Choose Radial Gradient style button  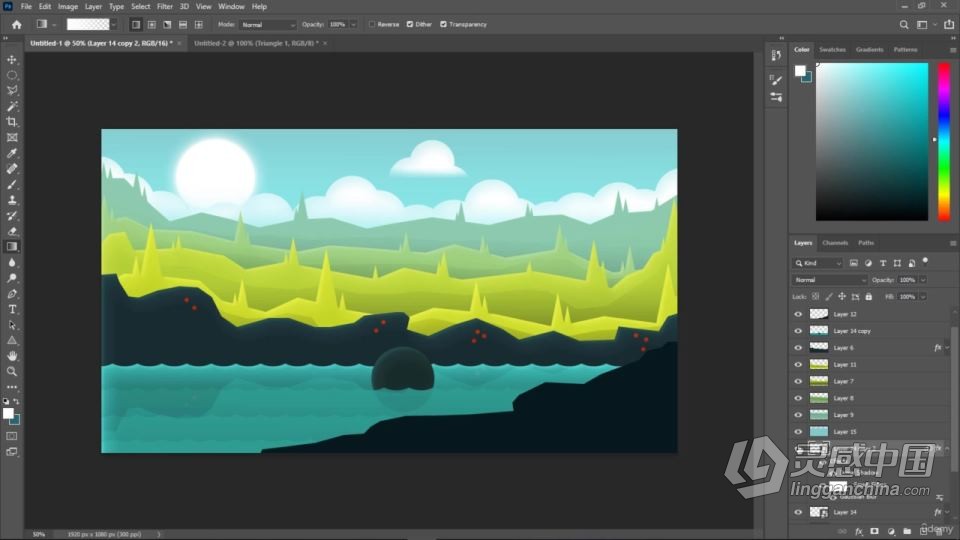point(151,24)
